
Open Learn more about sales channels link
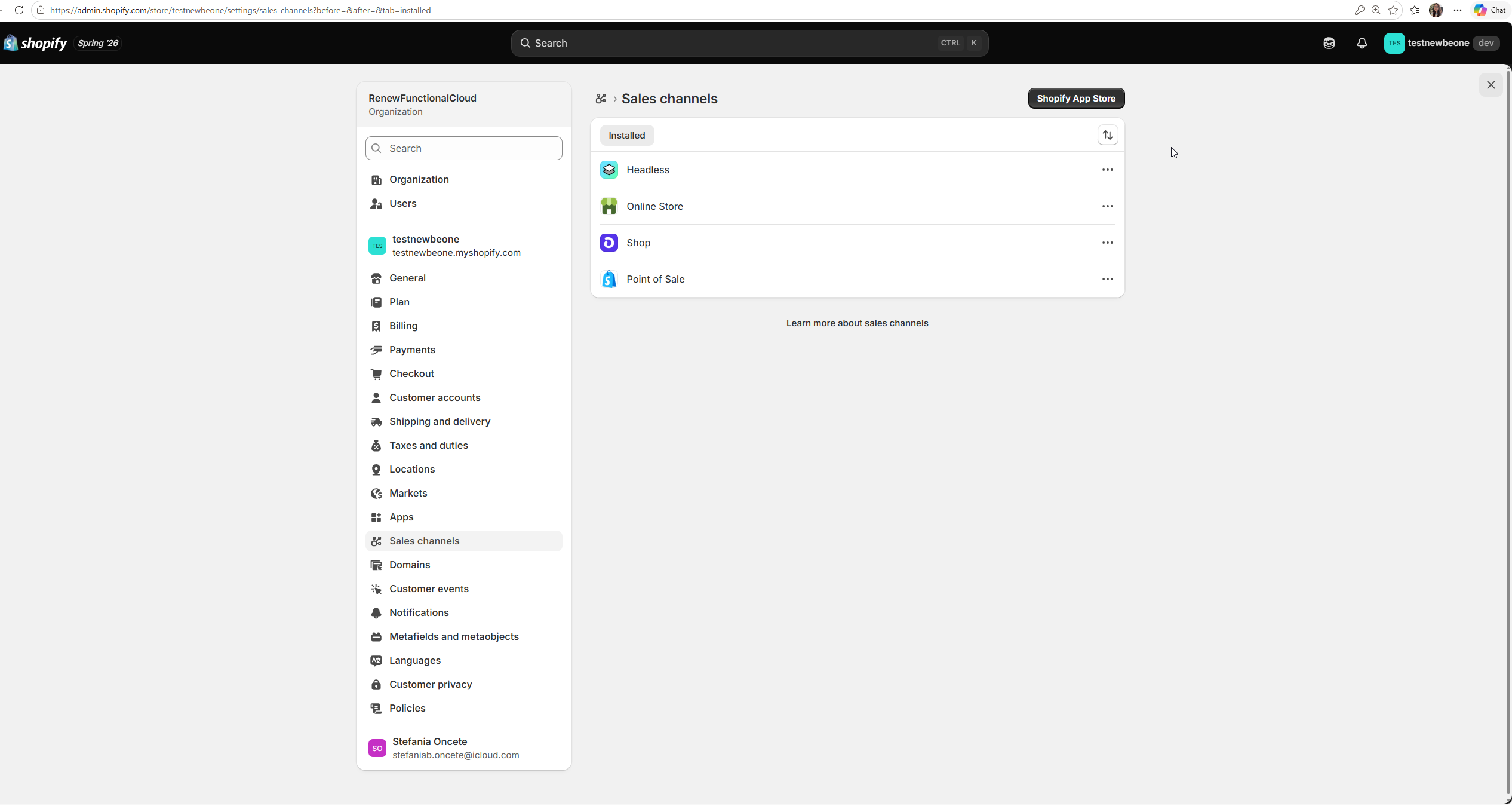coord(857,323)
